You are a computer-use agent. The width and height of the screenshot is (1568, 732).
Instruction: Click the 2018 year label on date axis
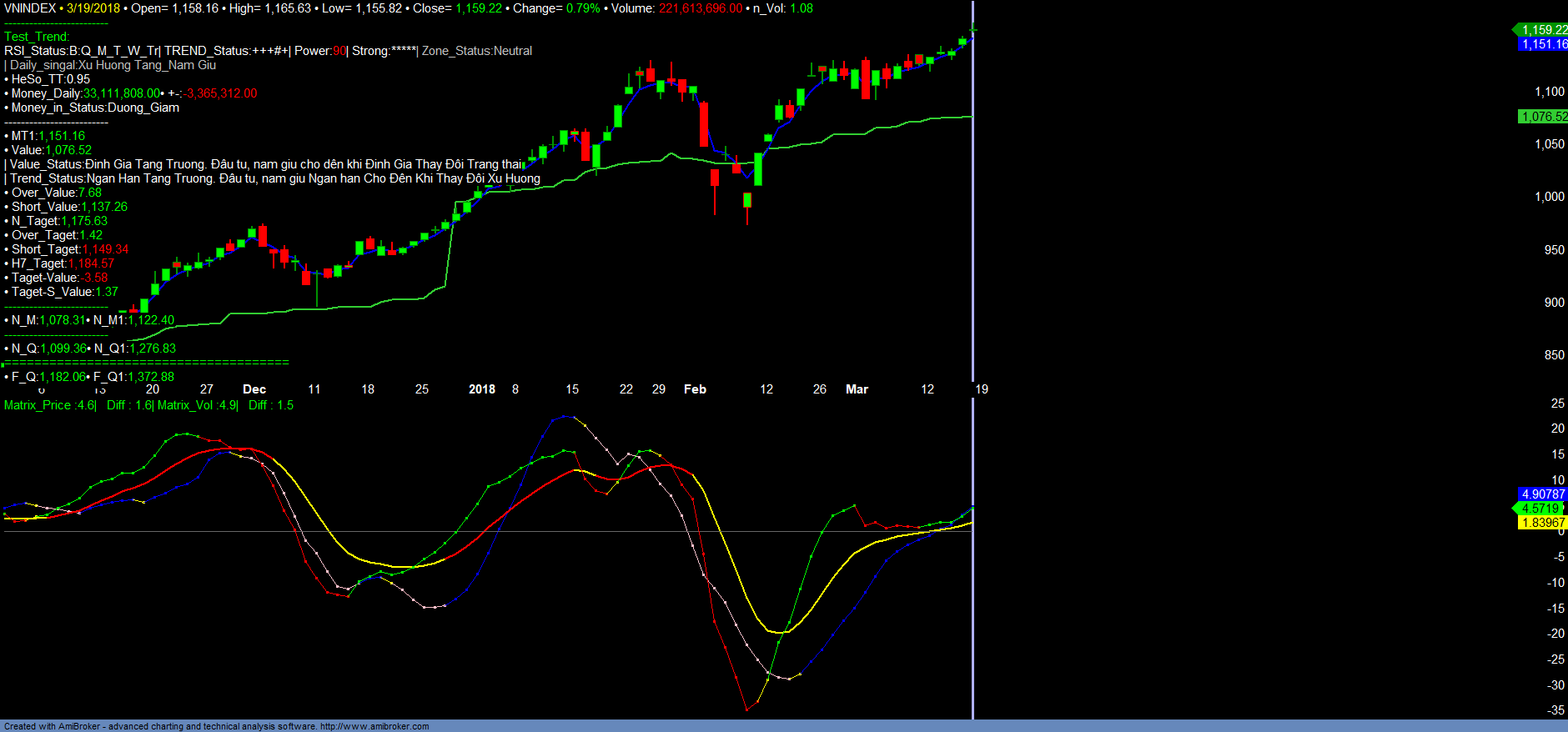[482, 389]
